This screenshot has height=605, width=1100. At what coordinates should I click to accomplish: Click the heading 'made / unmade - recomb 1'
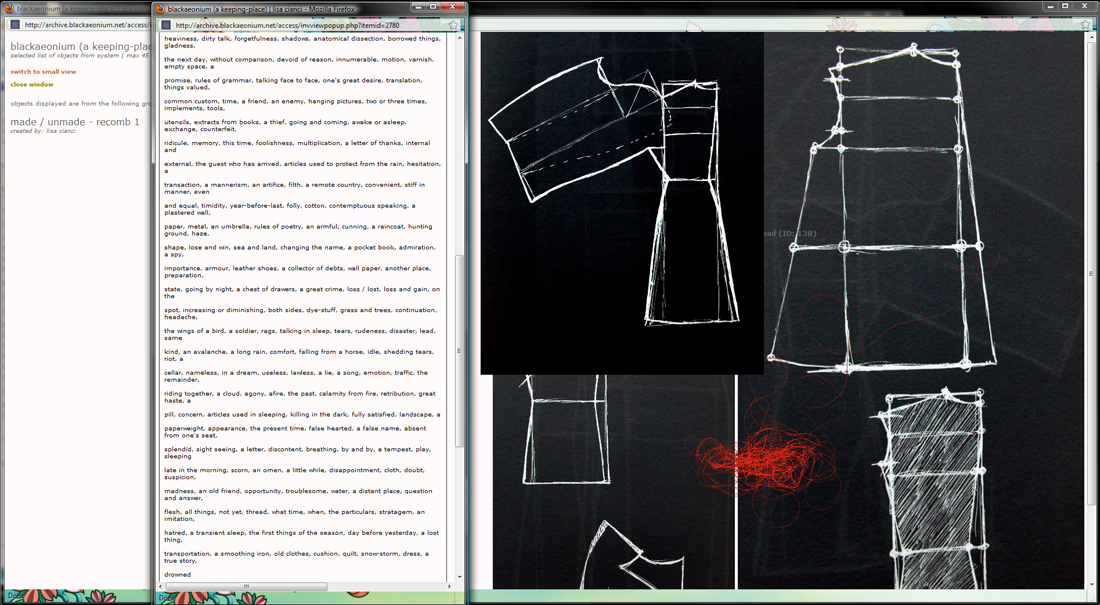(x=75, y=122)
